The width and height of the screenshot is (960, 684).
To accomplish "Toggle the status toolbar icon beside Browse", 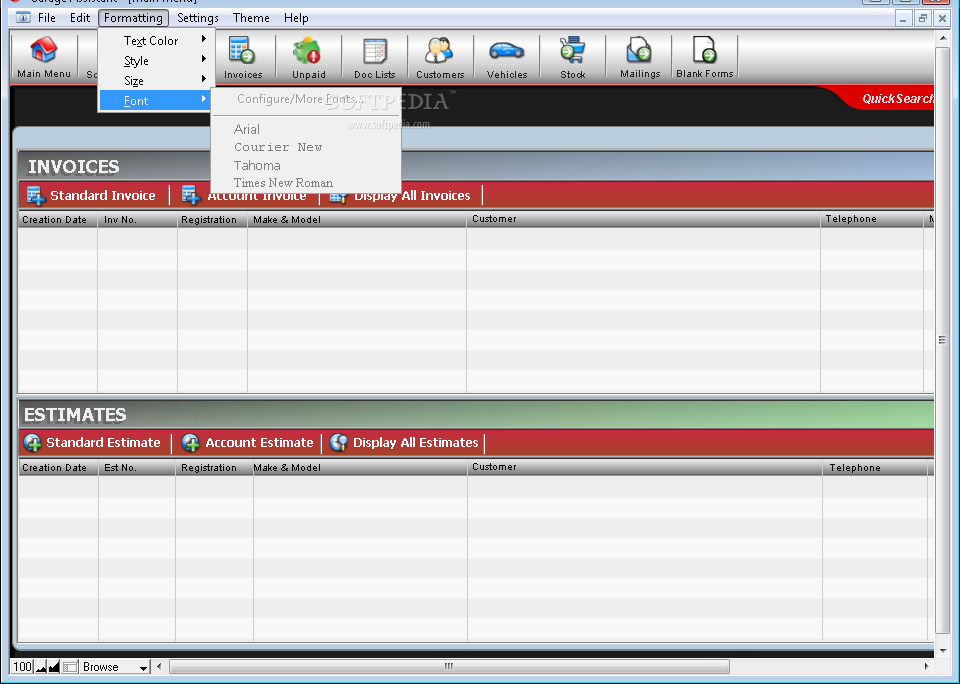I will click(x=70, y=667).
